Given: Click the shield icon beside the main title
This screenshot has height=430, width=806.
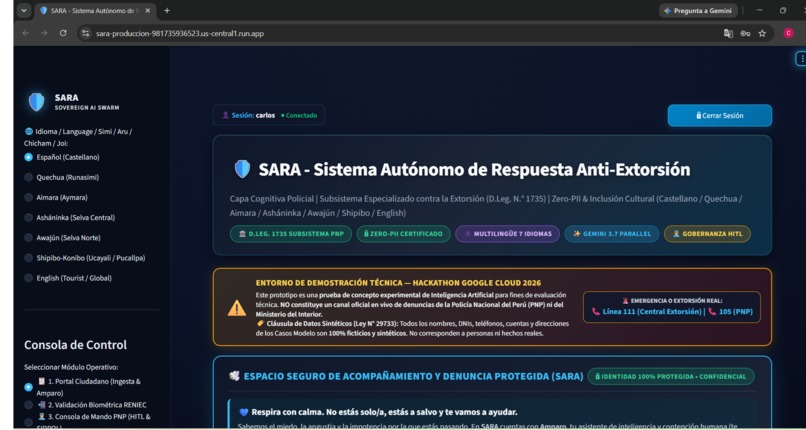Looking at the screenshot, I should (243, 169).
